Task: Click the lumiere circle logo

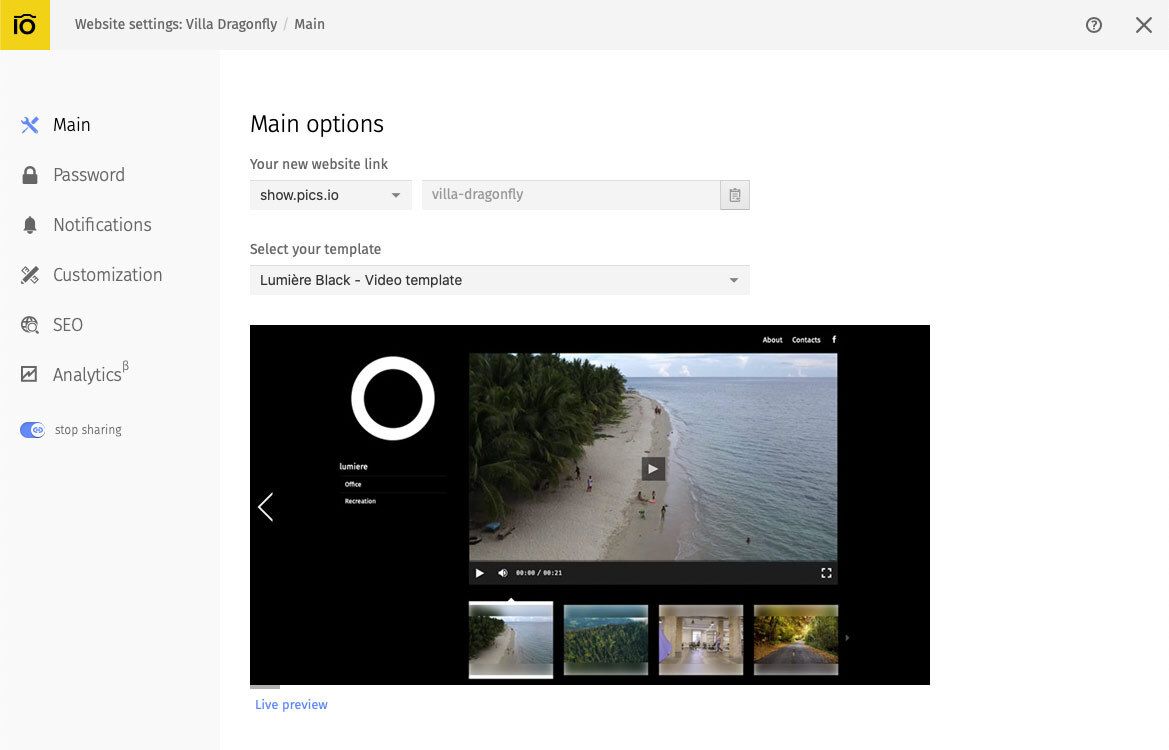Action: point(393,398)
